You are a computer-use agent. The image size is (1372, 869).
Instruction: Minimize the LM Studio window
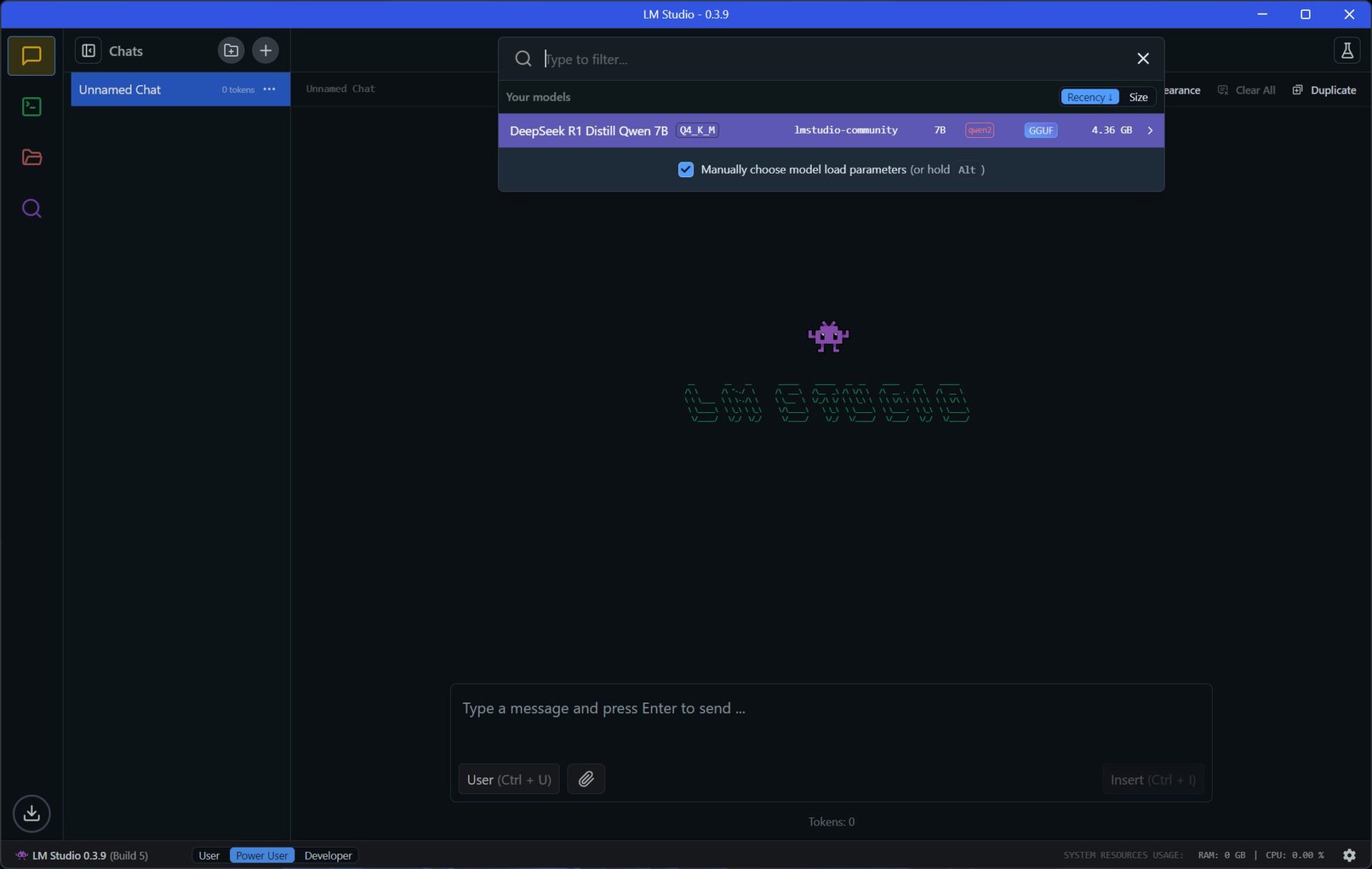point(1262,14)
